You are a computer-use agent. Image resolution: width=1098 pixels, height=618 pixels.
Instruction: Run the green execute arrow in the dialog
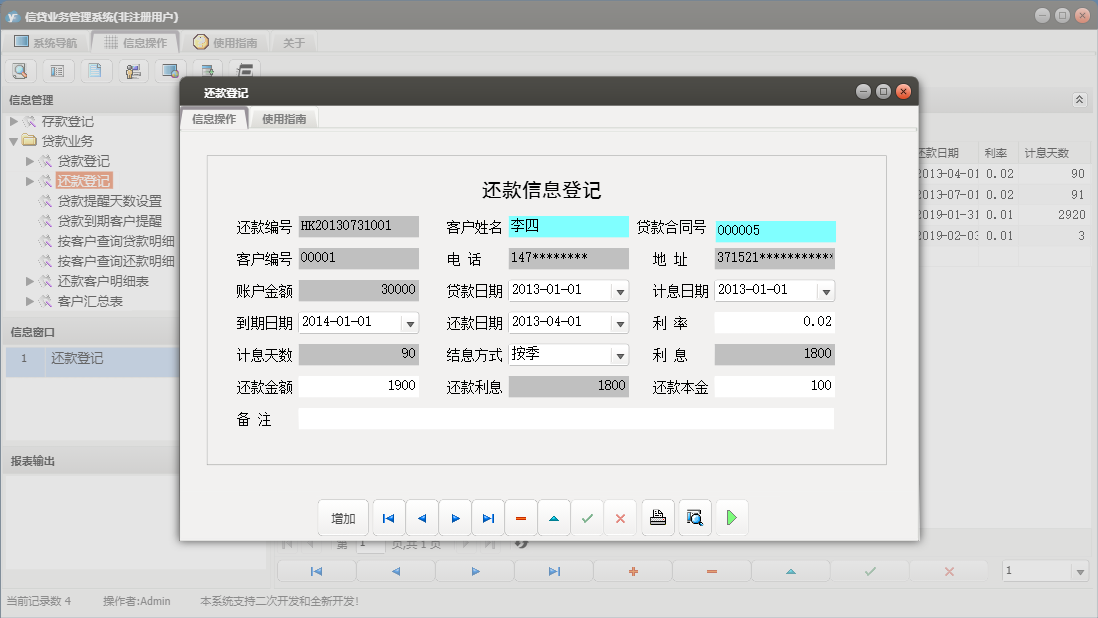pyautogui.click(x=731, y=518)
